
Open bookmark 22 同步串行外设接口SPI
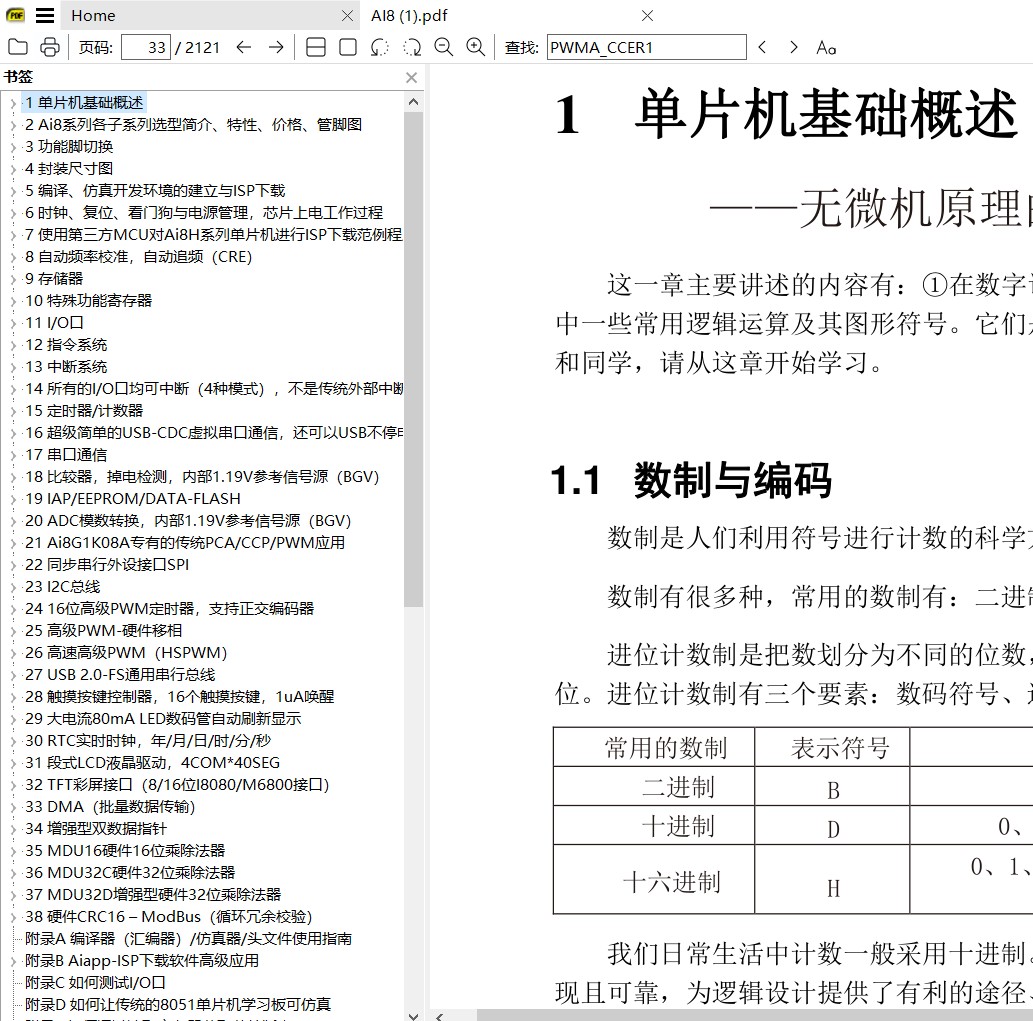pos(107,565)
